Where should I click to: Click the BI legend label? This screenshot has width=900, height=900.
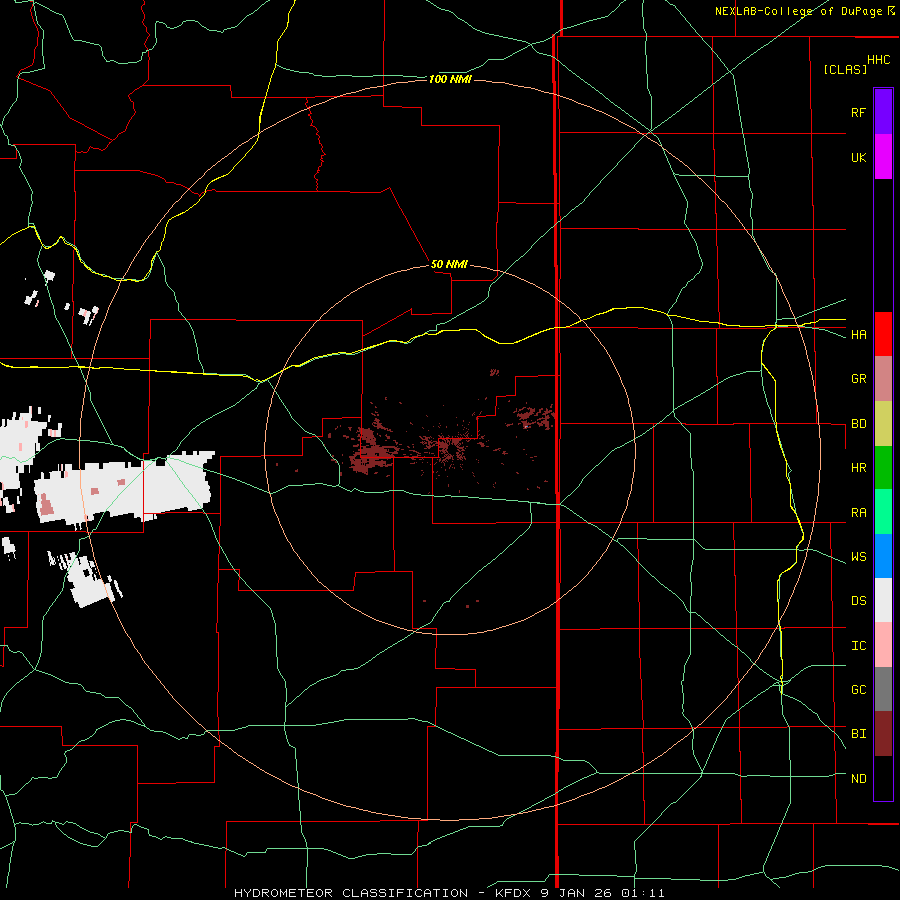[858, 734]
